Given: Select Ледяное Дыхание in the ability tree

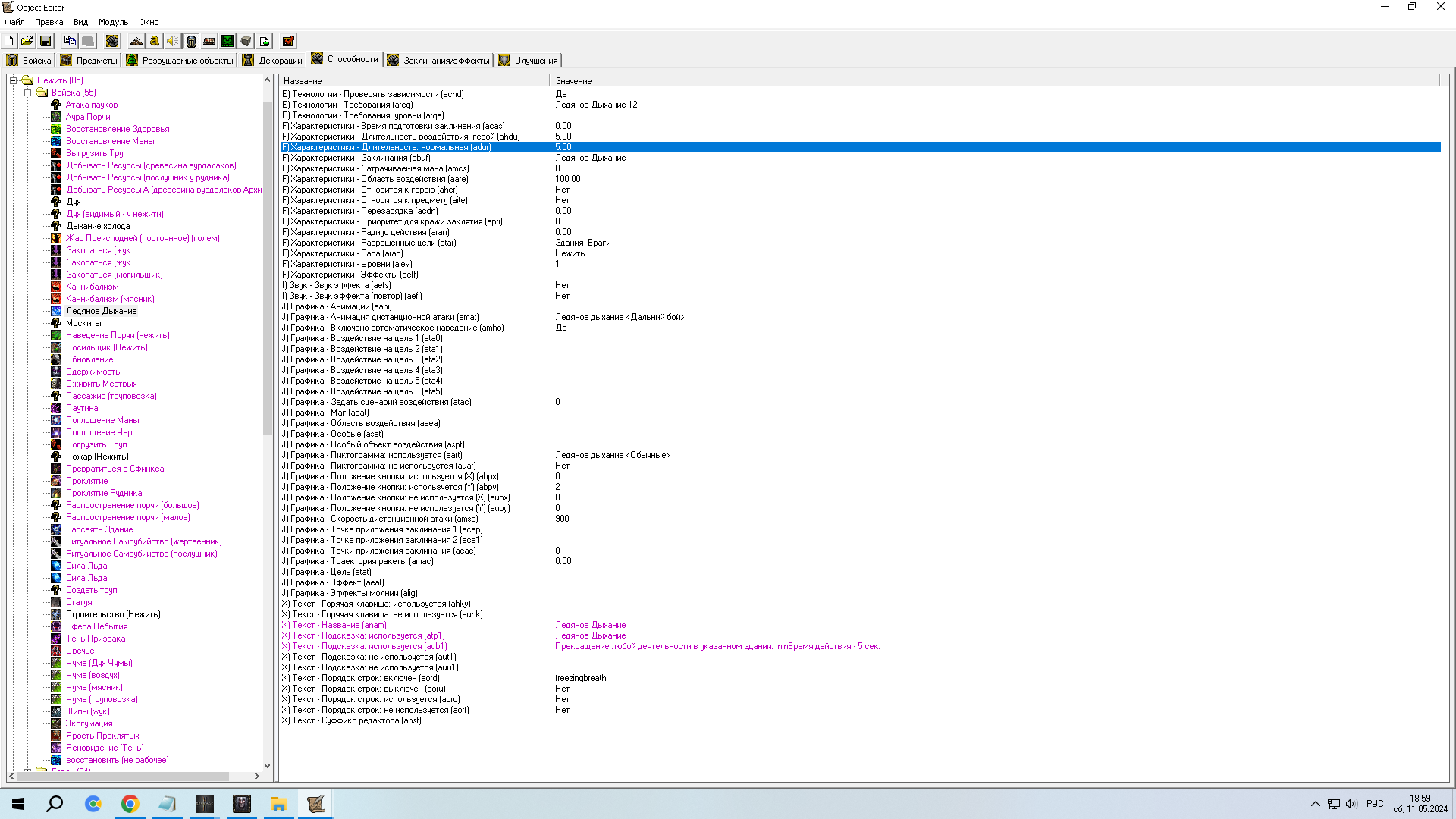Looking at the screenshot, I should [101, 311].
